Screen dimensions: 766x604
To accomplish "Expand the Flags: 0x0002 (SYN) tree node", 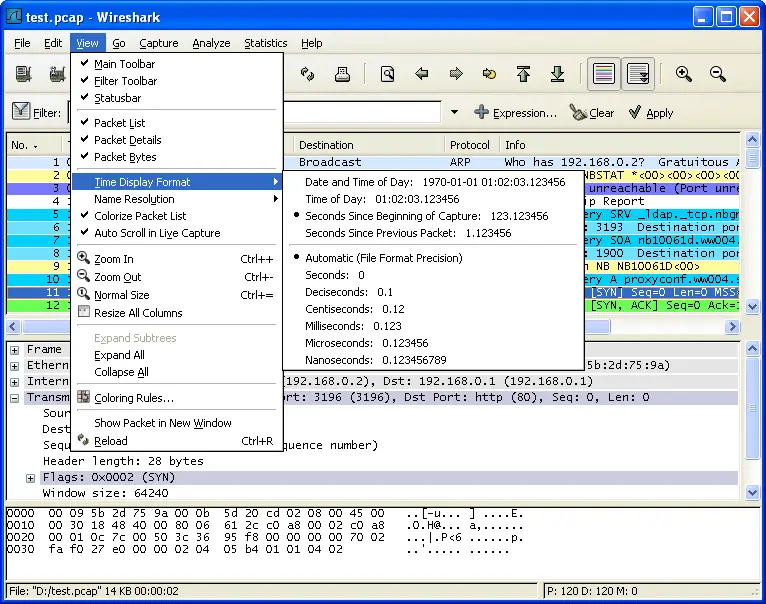I will tap(31, 478).
